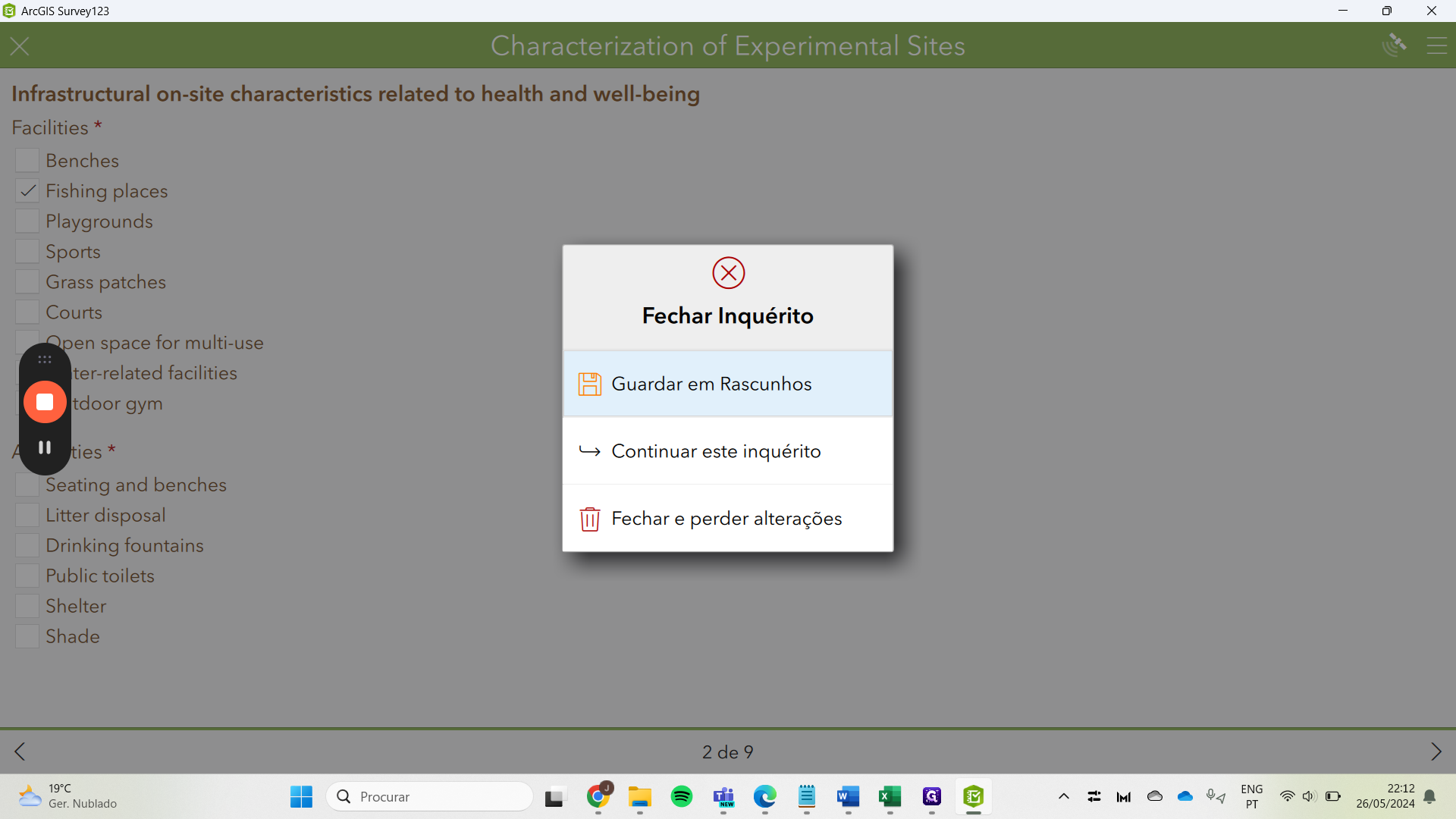Click the red X icon in dialog header
The image size is (1456, 819).
click(728, 273)
